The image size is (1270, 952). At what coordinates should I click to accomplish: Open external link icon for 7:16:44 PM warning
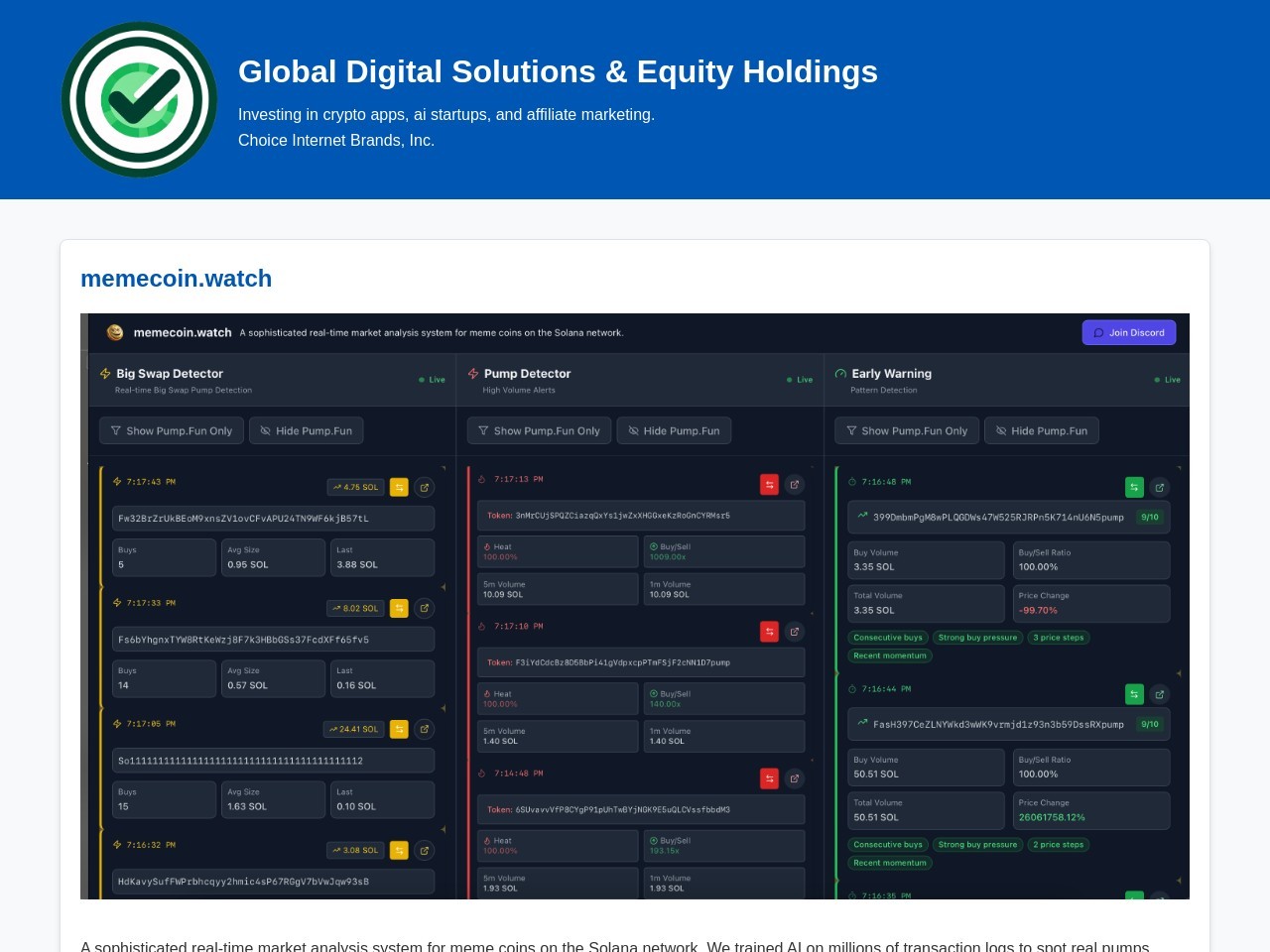point(1160,694)
